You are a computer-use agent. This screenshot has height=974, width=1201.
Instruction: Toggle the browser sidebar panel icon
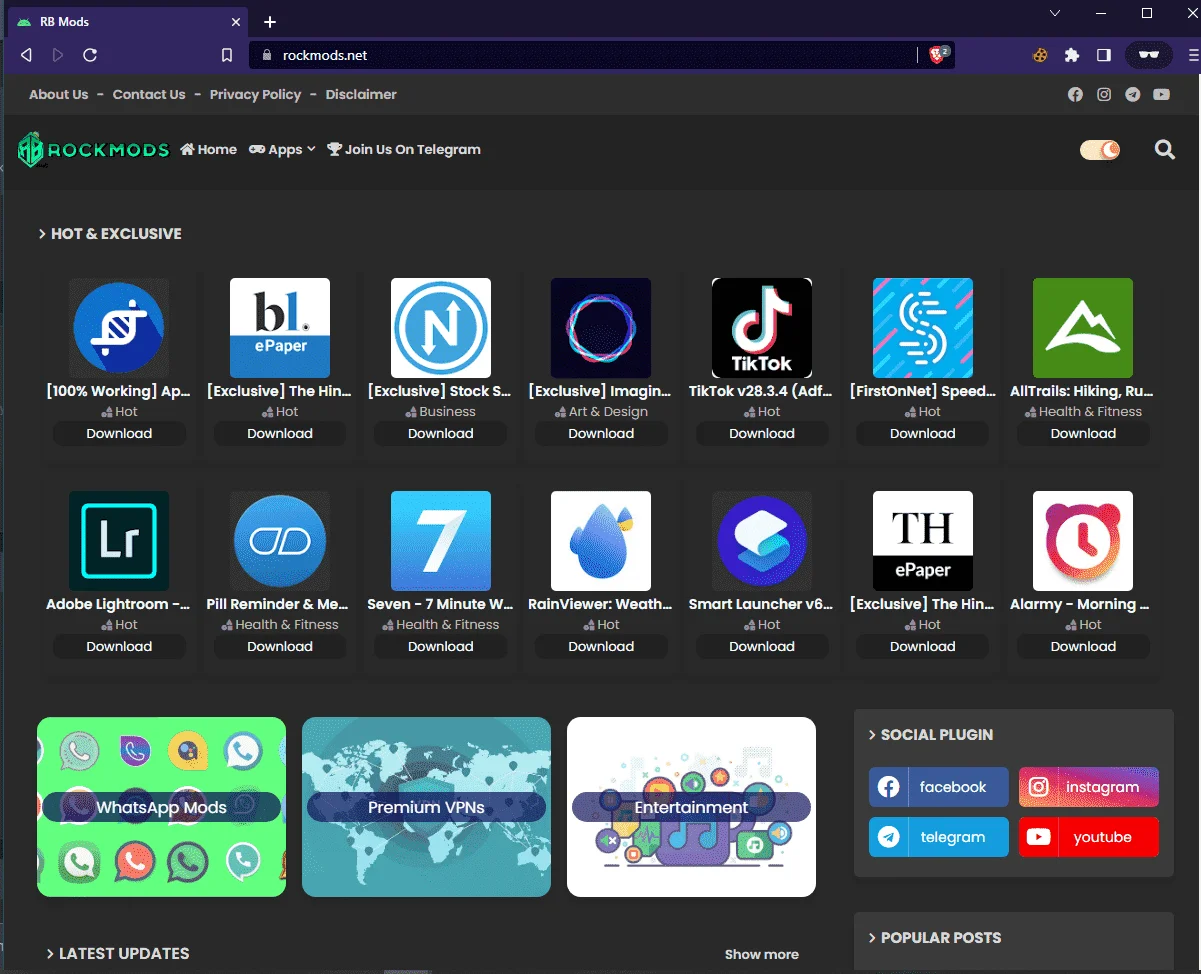coord(1104,55)
